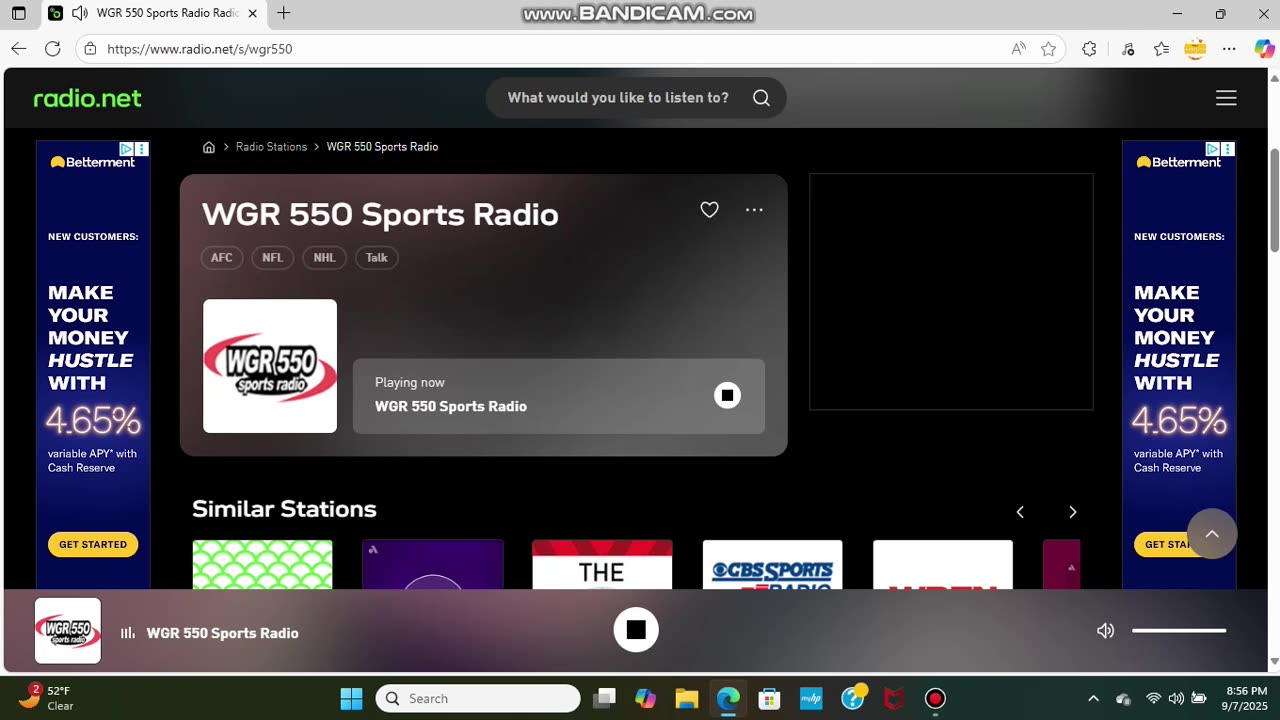Image resolution: width=1280 pixels, height=720 pixels.
Task: Close the WGR 550 Sports Radio tab
Action: [x=252, y=14]
